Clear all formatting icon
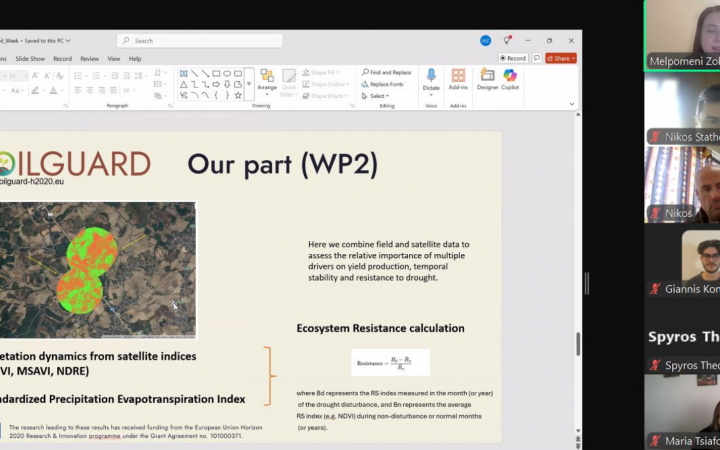Screen dimensions: 720x450 pos(59,76)
